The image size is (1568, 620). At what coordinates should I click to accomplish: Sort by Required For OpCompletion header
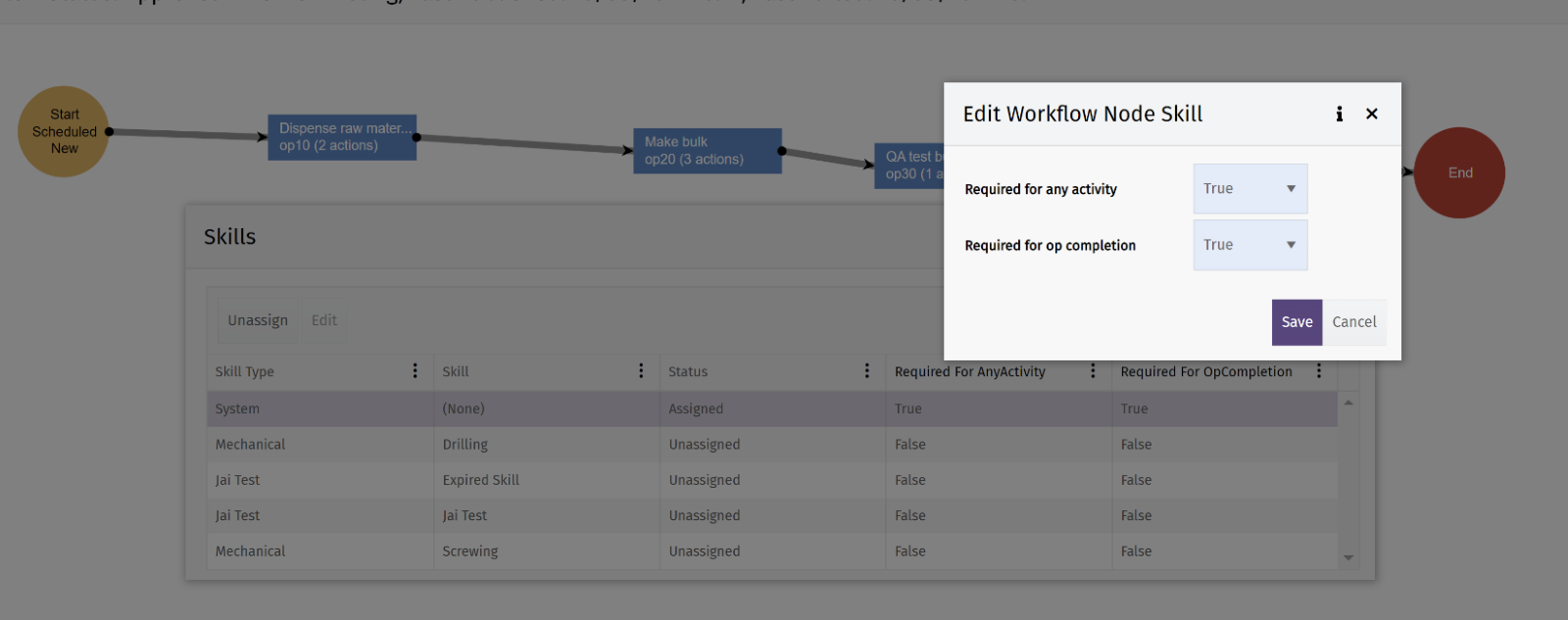click(x=1206, y=371)
